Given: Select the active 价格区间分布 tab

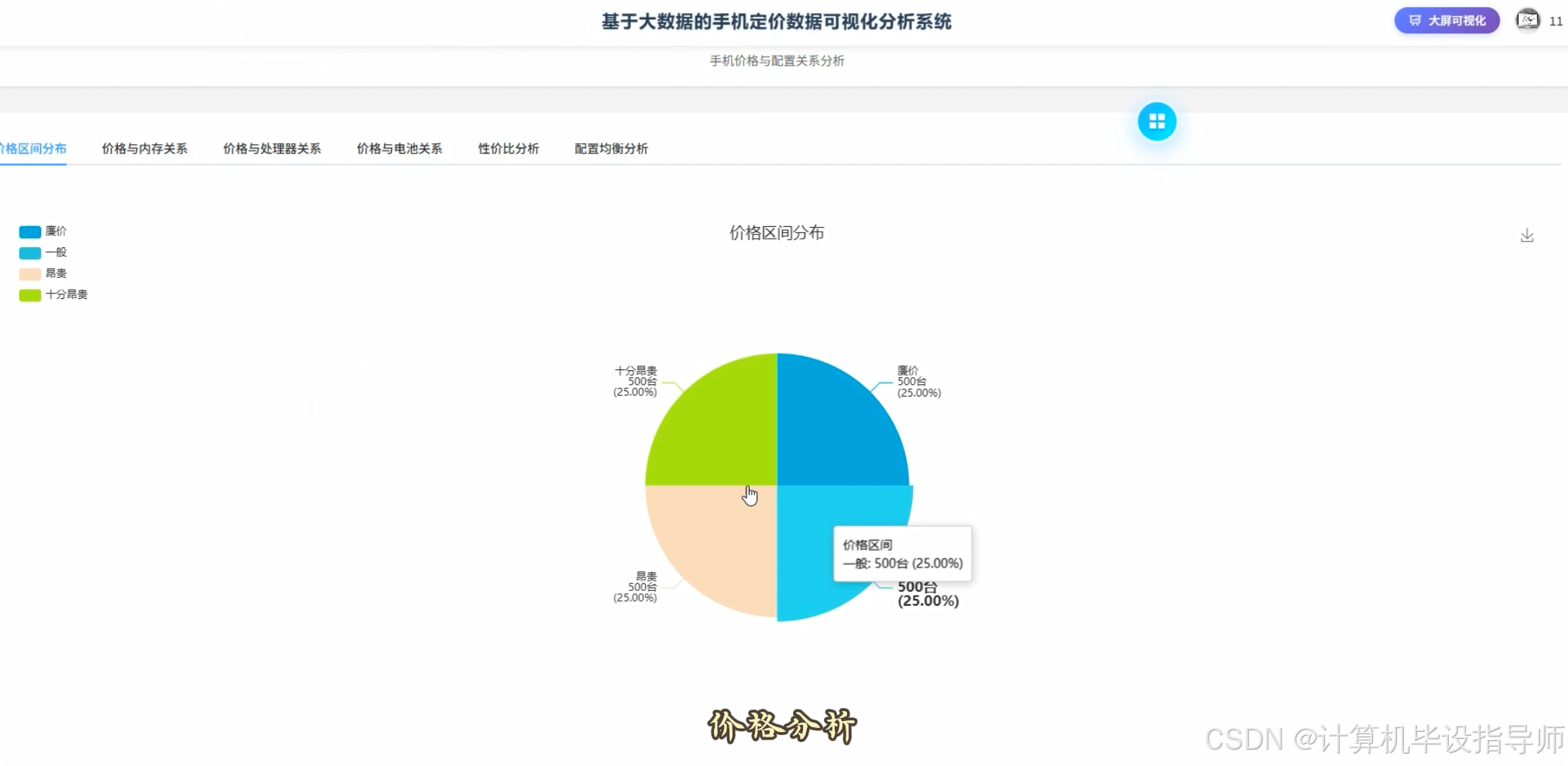Looking at the screenshot, I should coord(33,149).
